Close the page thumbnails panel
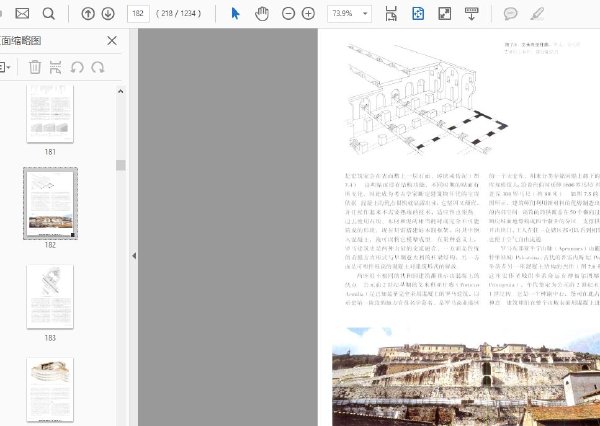Screen dimensions: 600x426 point(112,41)
